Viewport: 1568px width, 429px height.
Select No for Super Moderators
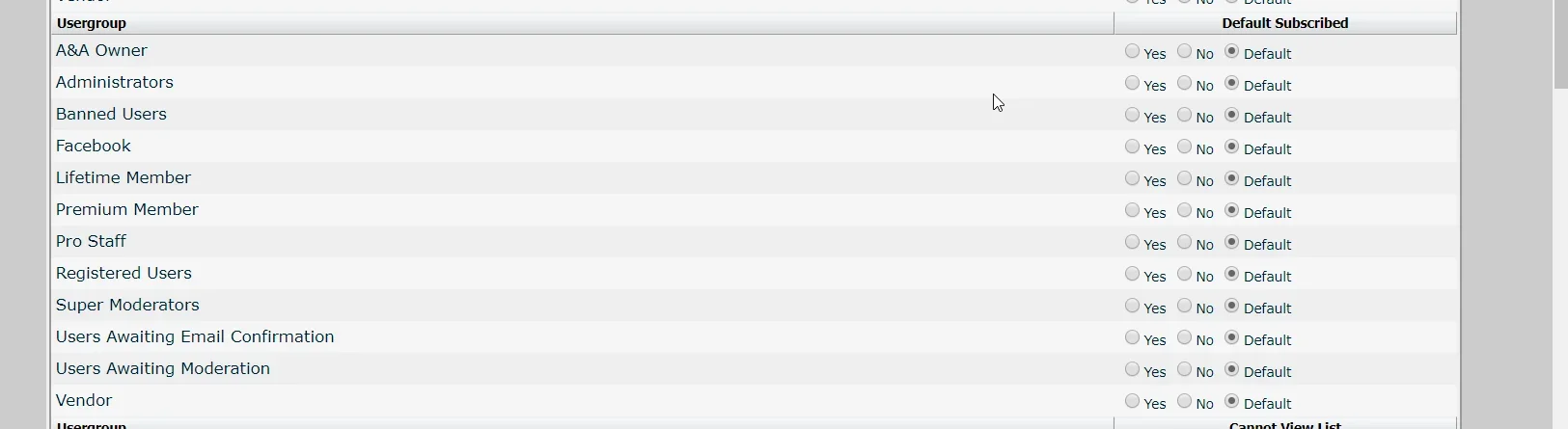click(1185, 306)
